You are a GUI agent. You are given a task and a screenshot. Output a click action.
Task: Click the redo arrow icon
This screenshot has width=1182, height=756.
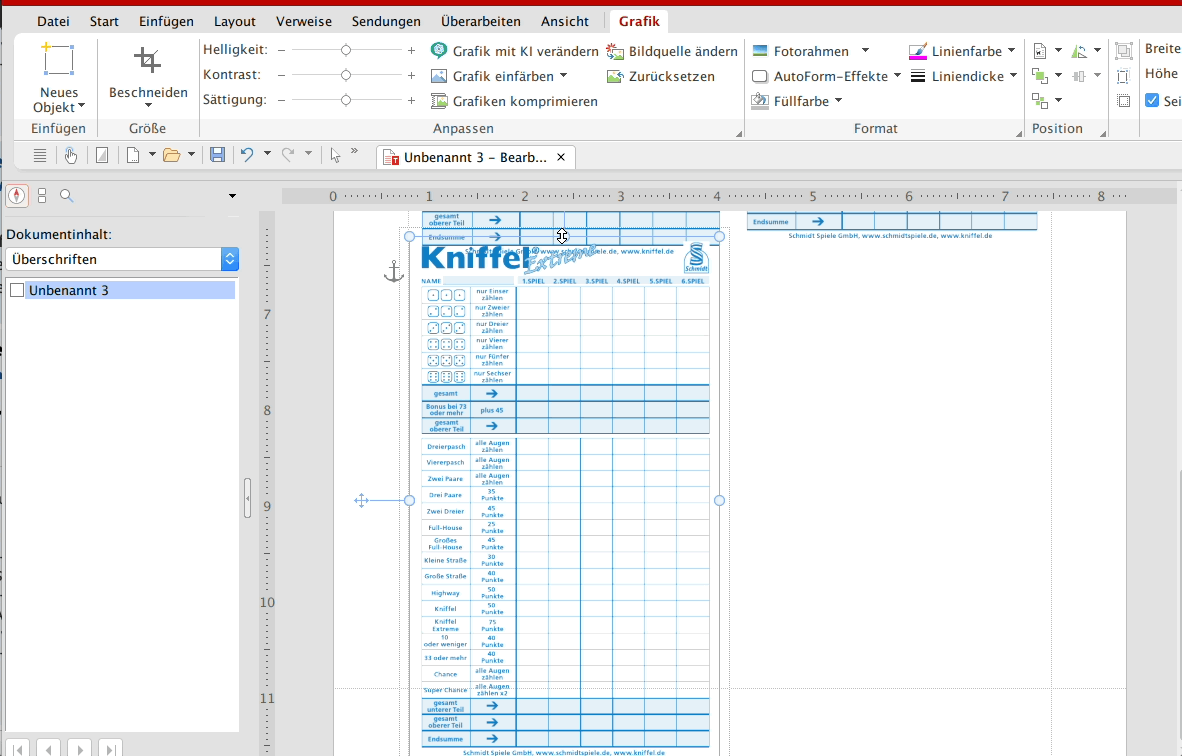288,155
